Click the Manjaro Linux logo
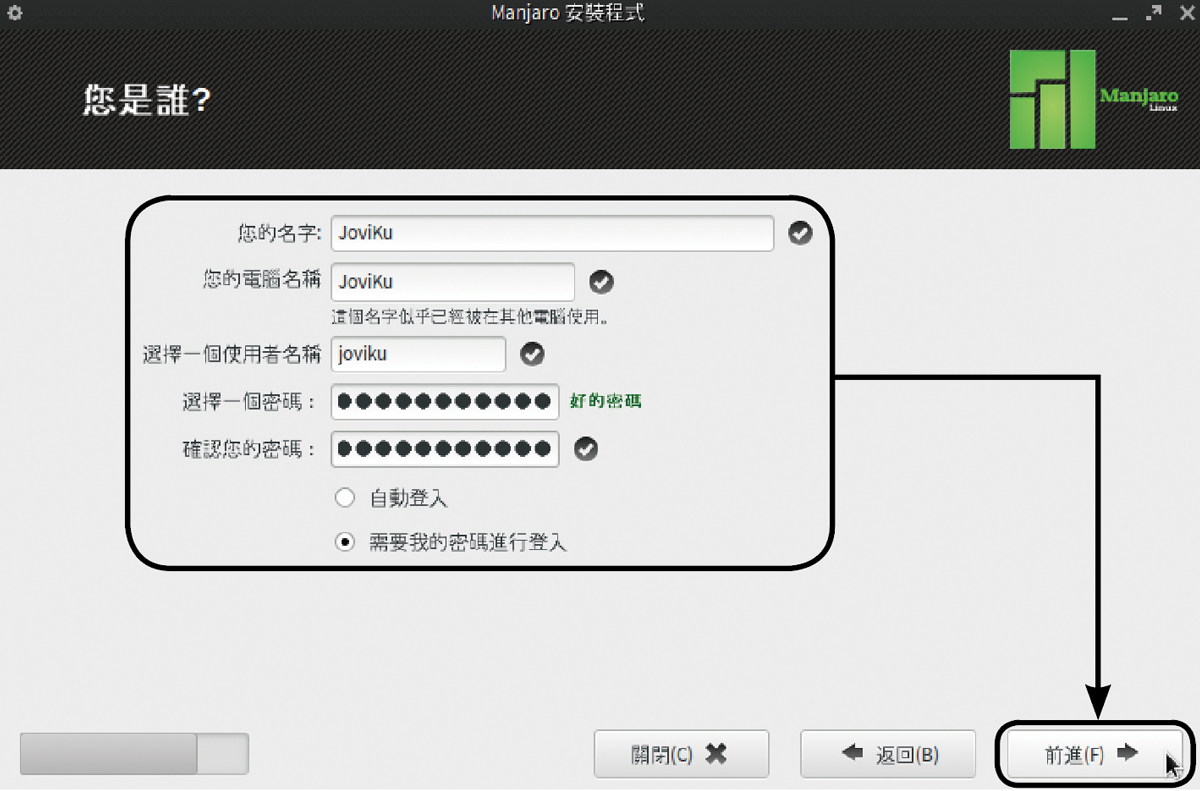1200x791 pixels. coord(1093,100)
